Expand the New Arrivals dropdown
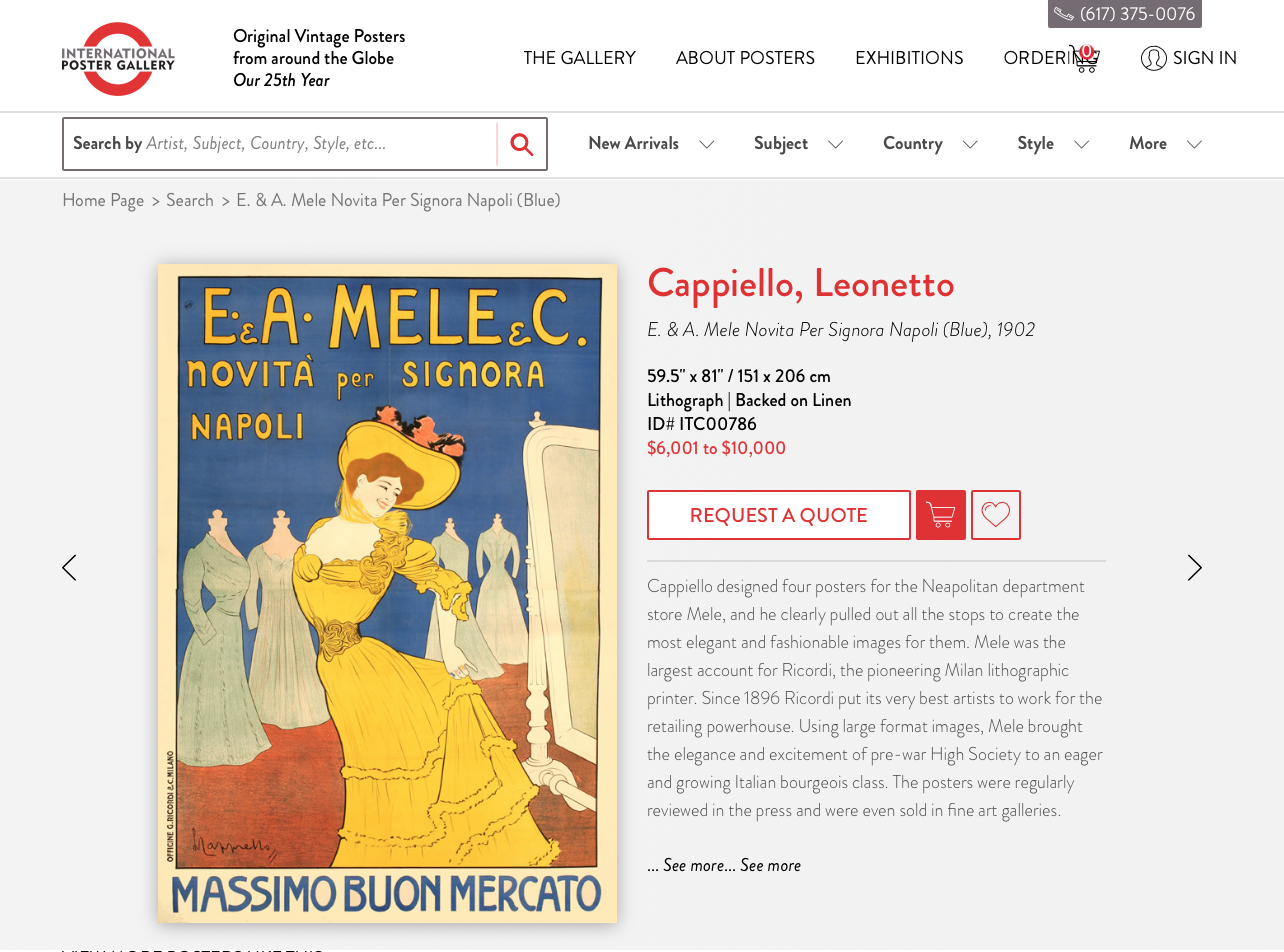This screenshot has height=952, width=1284. tap(651, 144)
